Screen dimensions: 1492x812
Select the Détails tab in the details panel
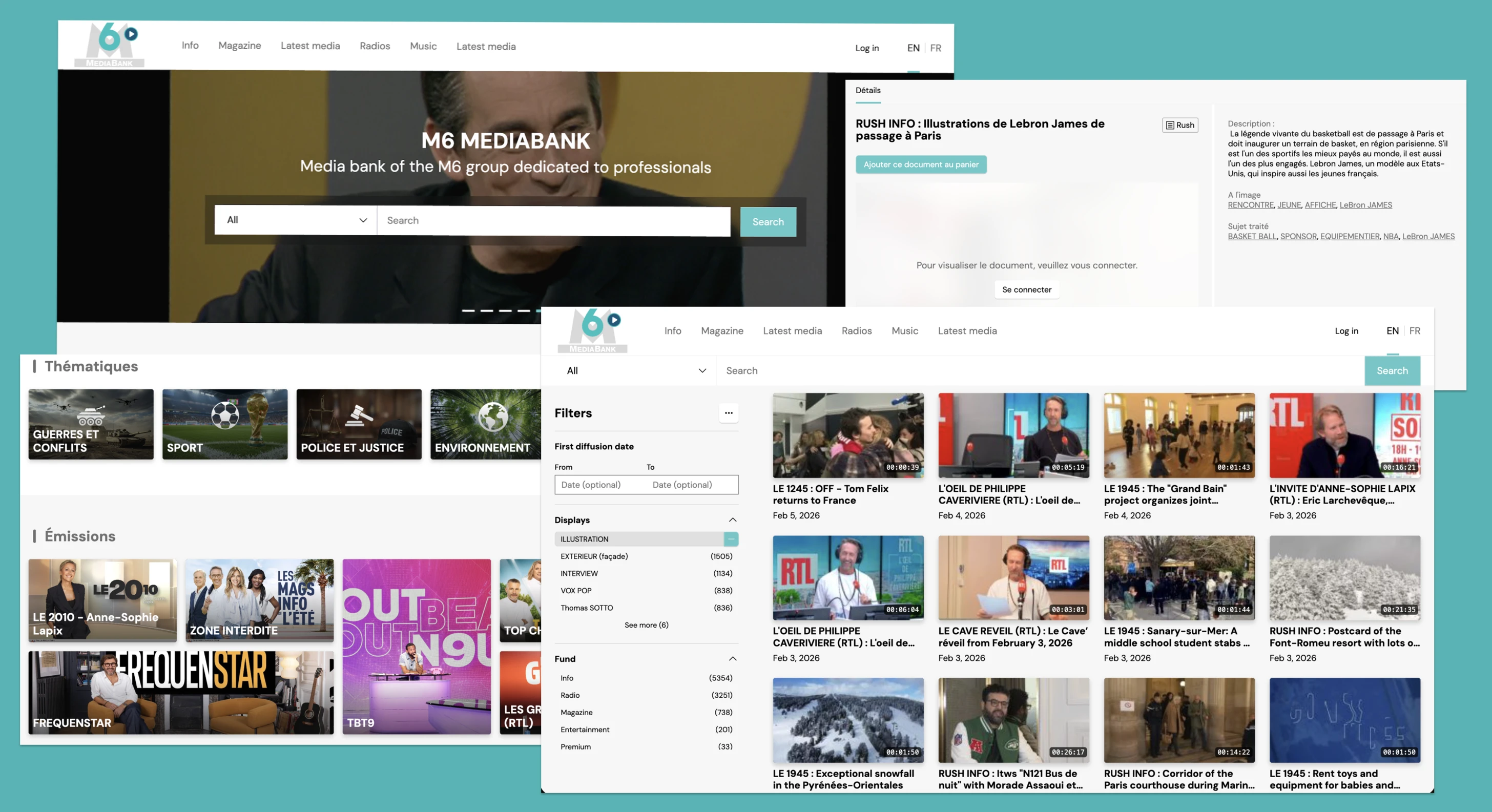click(868, 90)
